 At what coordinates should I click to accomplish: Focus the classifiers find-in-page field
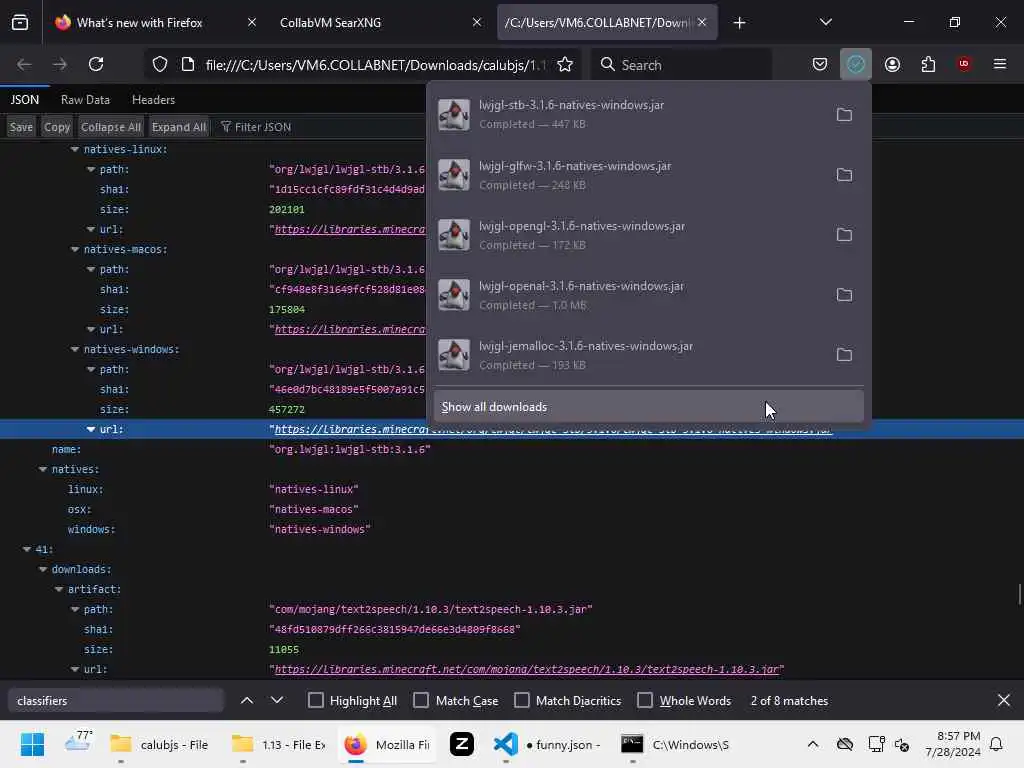[x=116, y=700]
